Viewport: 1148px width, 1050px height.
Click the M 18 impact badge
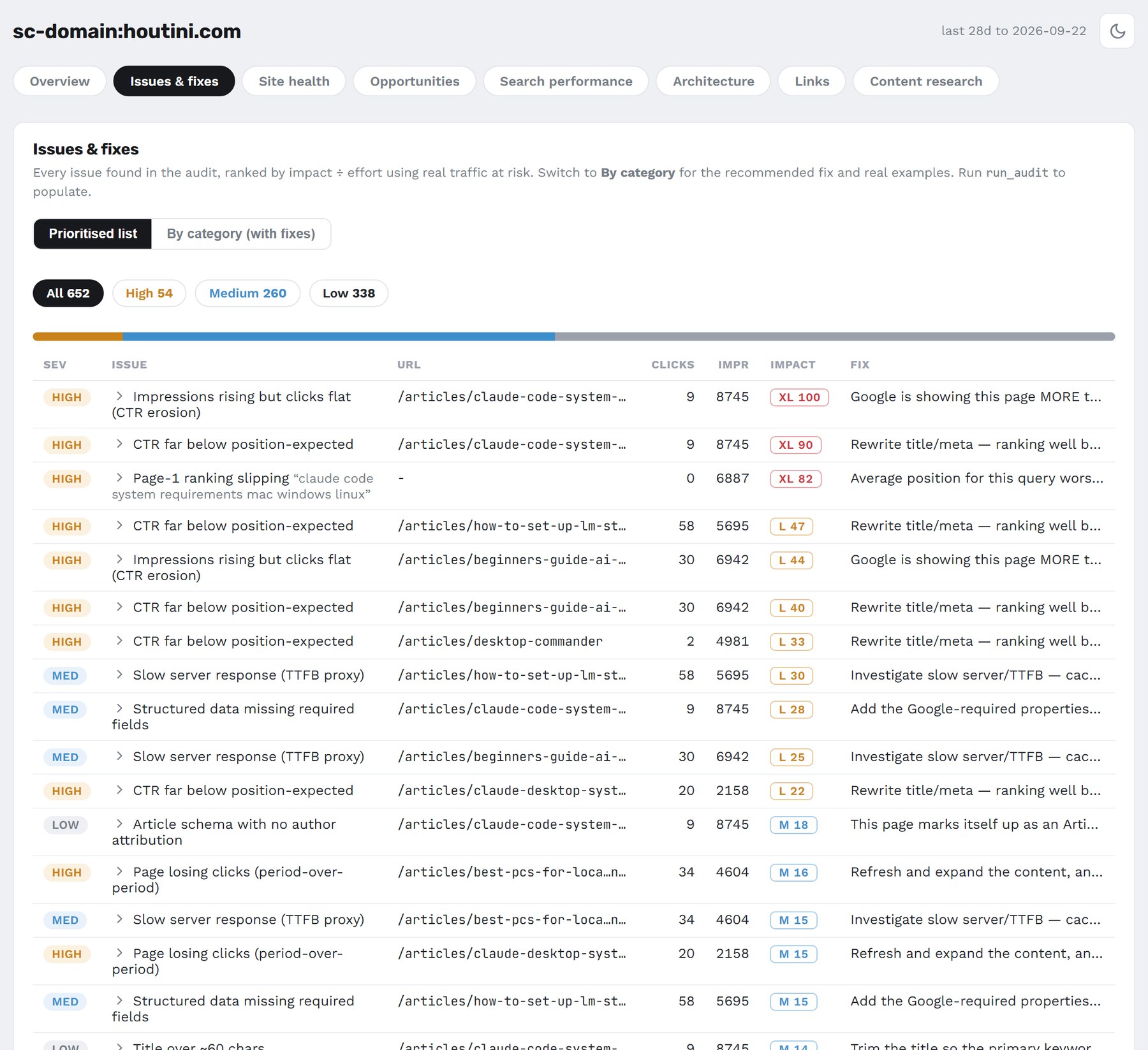tap(793, 825)
